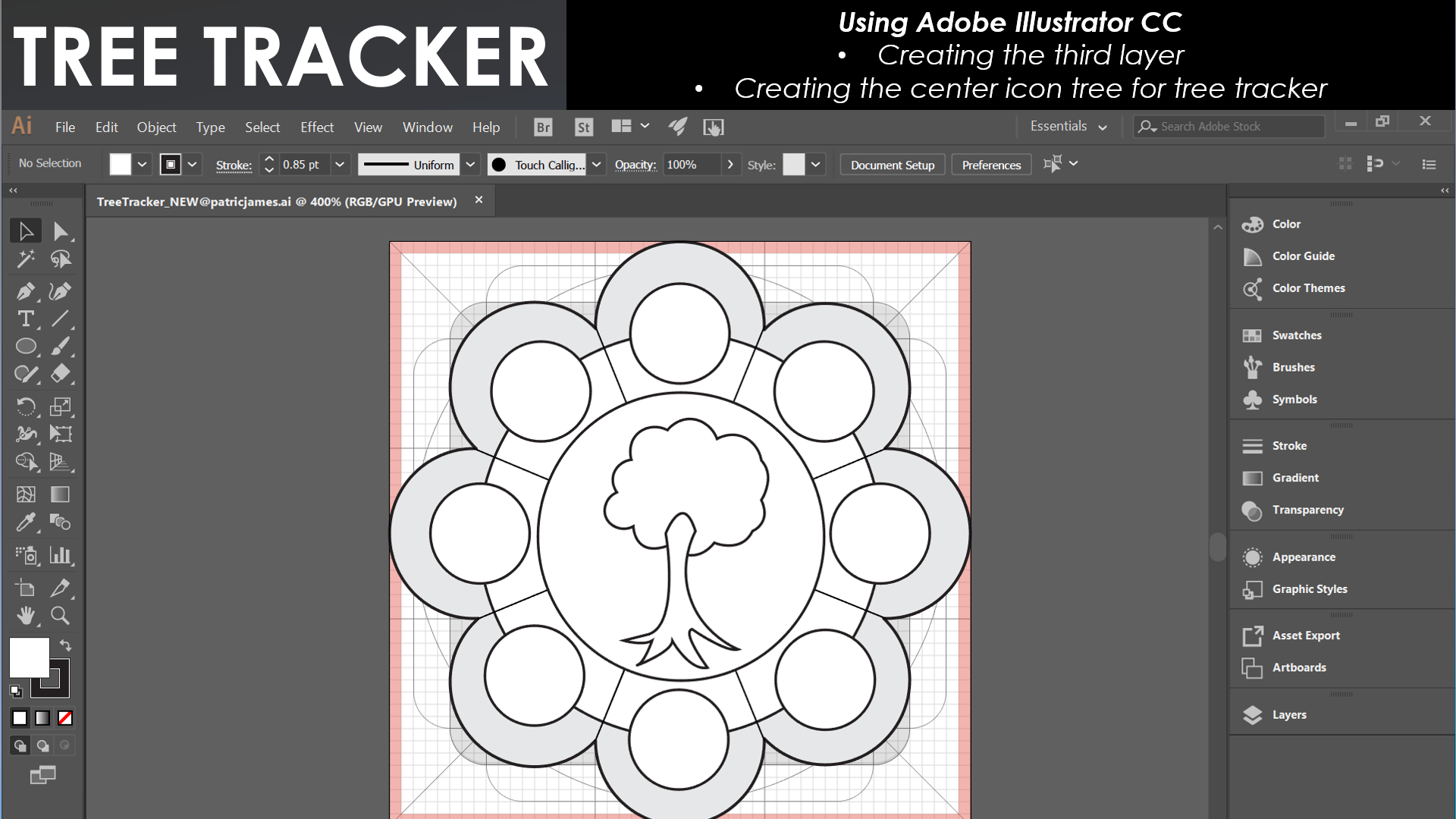The image size is (1456, 819).
Task: Activate the Zoom tool
Action: (x=61, y=616)
